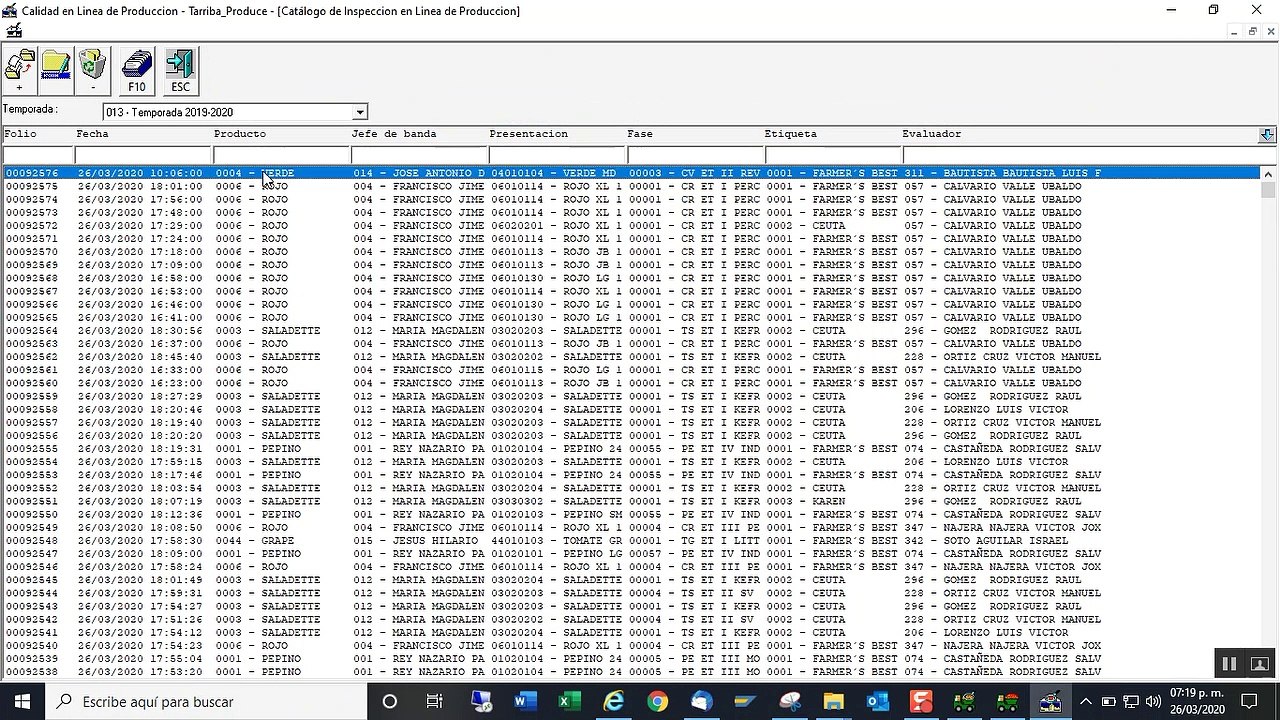Image resolution: width=1280 pixels, height=720 pixels.
Task: Click the Windows search box on taskbar
Action: [x=207, y=702]
